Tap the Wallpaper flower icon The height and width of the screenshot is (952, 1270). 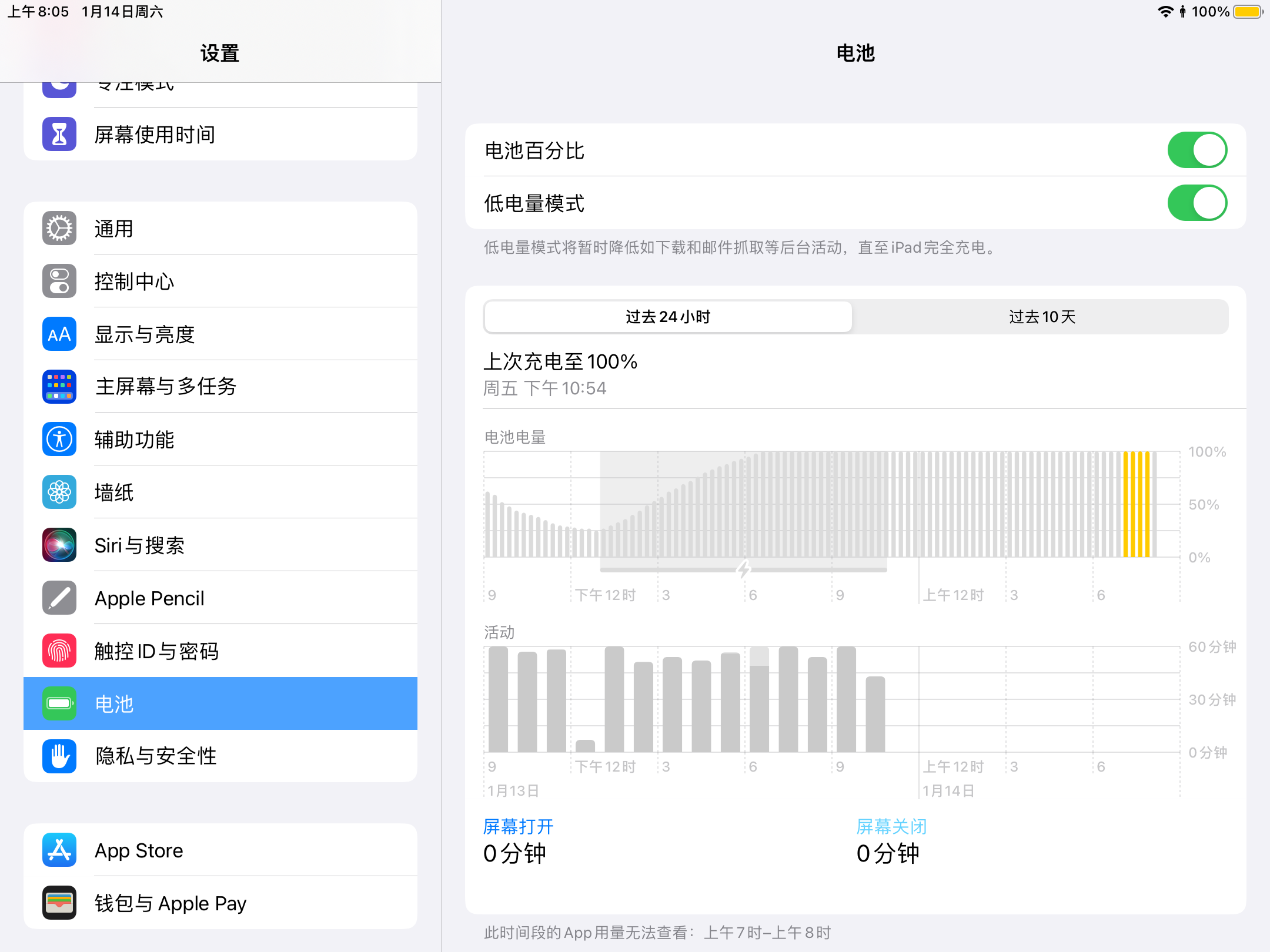(59, 492)
